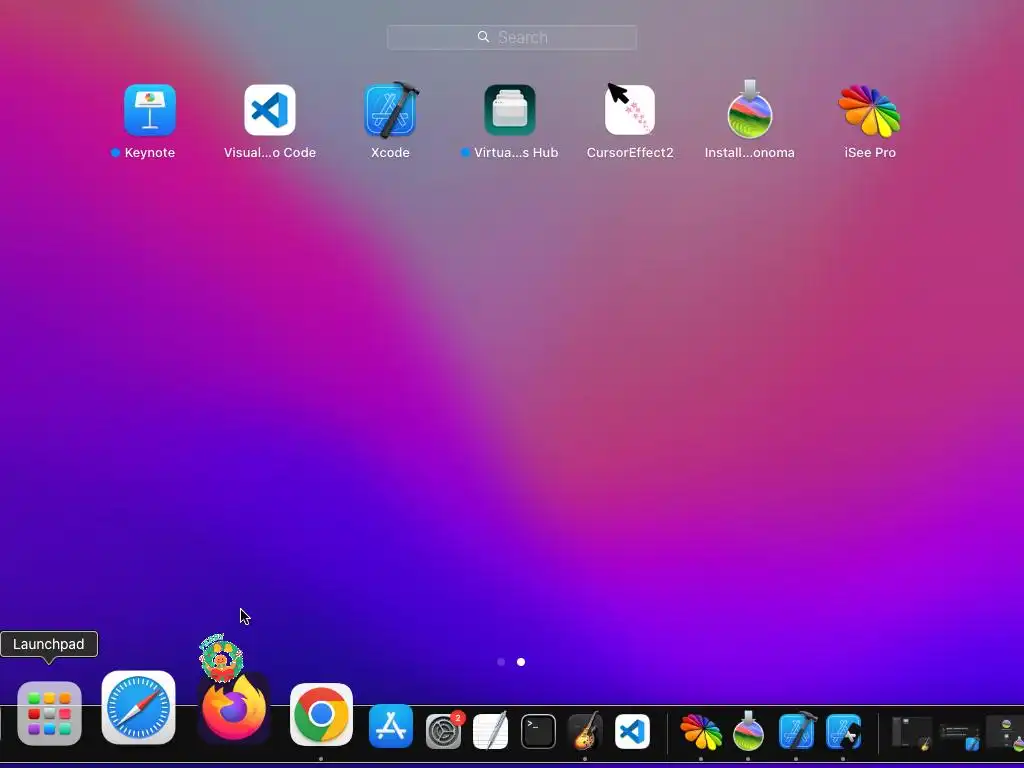1024x768 pixels.
Task: Restore minimized GarageBand window from Dock
Action: [x=912, y=732]
